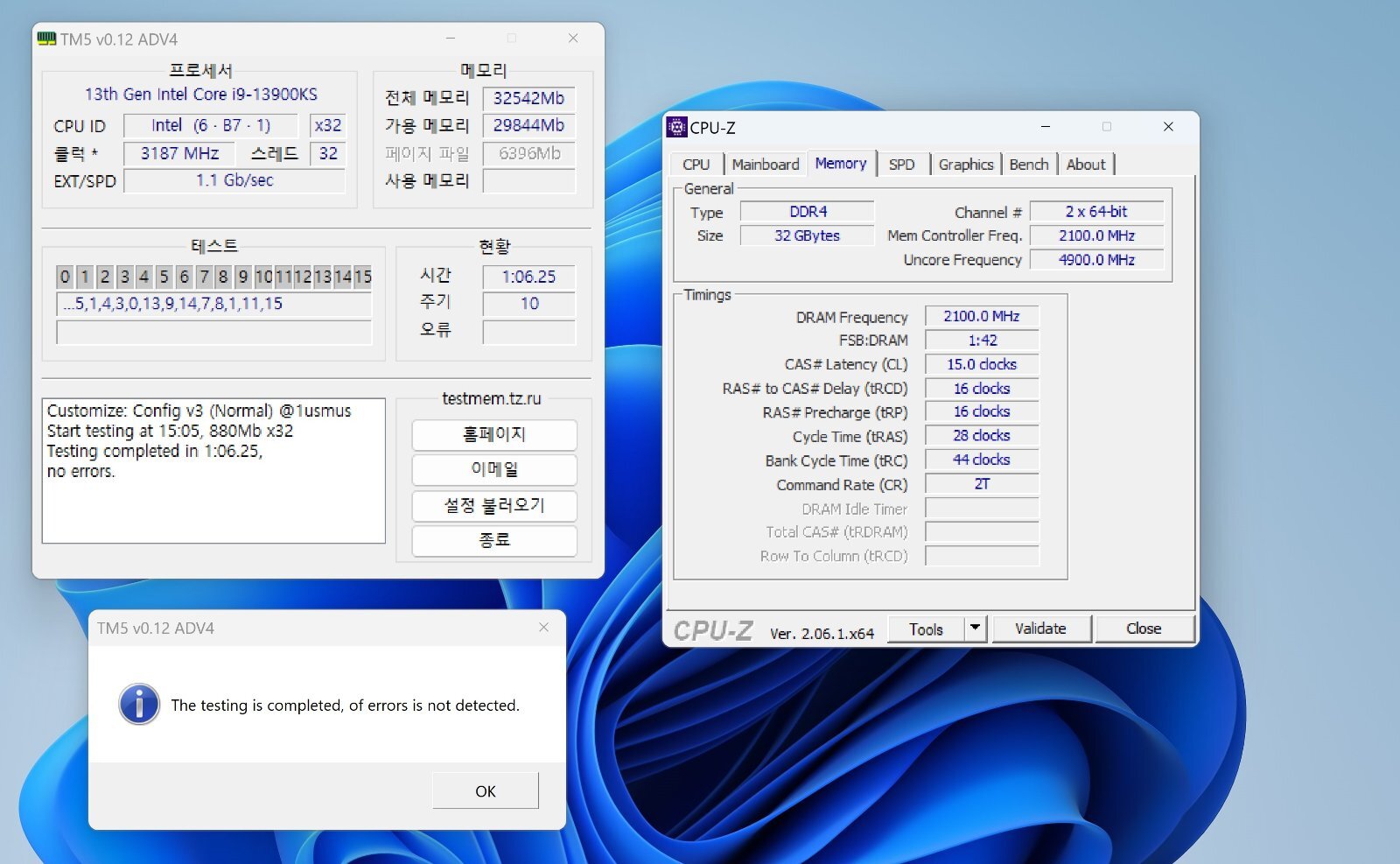Click the TM5 app icon in title bar
This screenshot has height=864, width=1400.
click(x=46, y=39)
